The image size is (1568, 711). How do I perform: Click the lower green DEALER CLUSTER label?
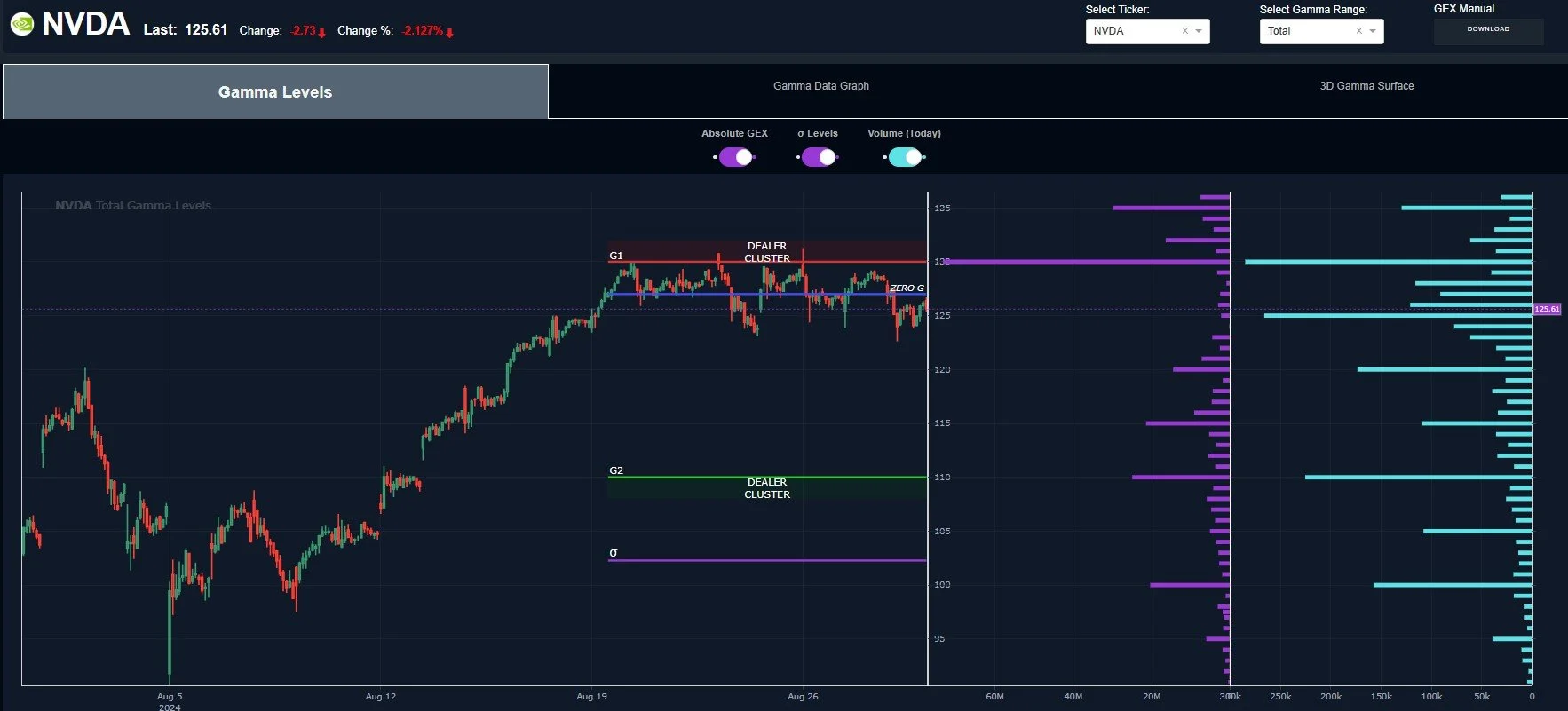click(767, 488)
